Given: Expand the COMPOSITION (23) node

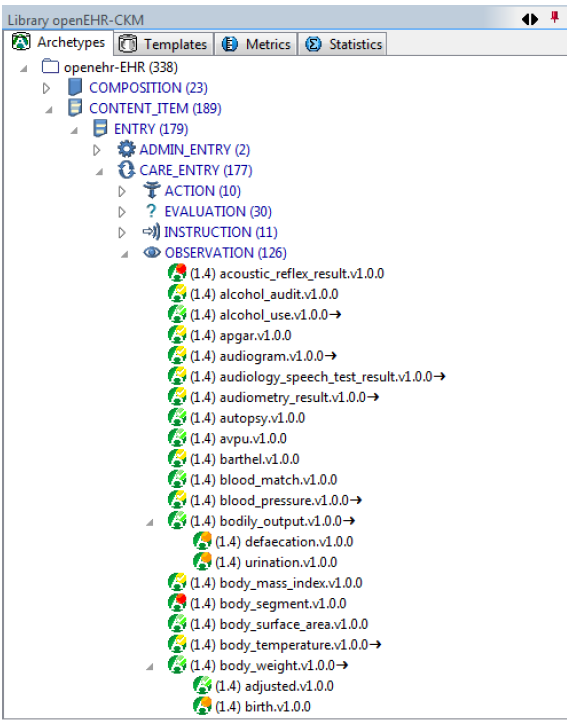Looking at the screenshot, I should [46, 88].
